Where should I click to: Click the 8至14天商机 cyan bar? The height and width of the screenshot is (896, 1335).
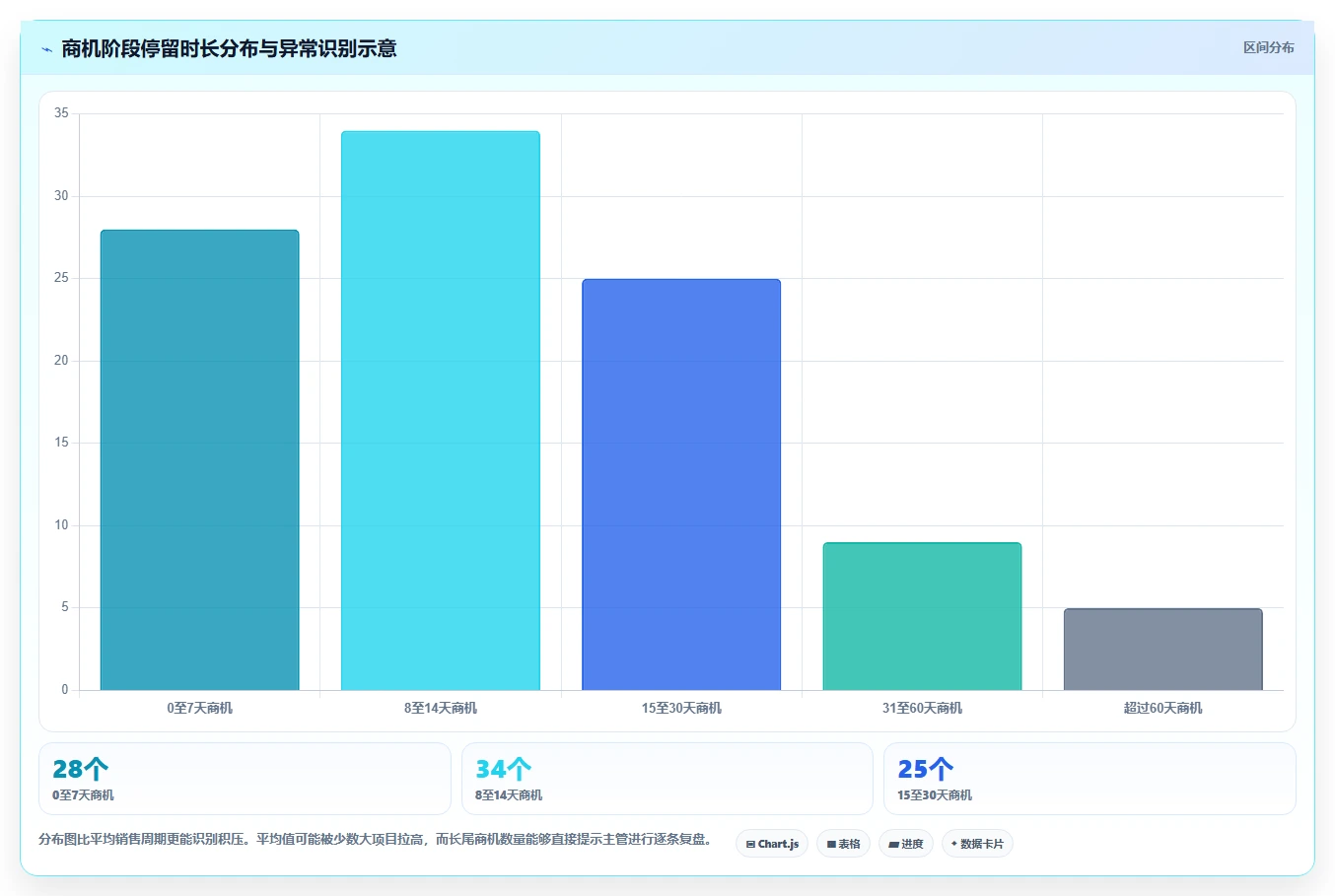coord(441,410)
